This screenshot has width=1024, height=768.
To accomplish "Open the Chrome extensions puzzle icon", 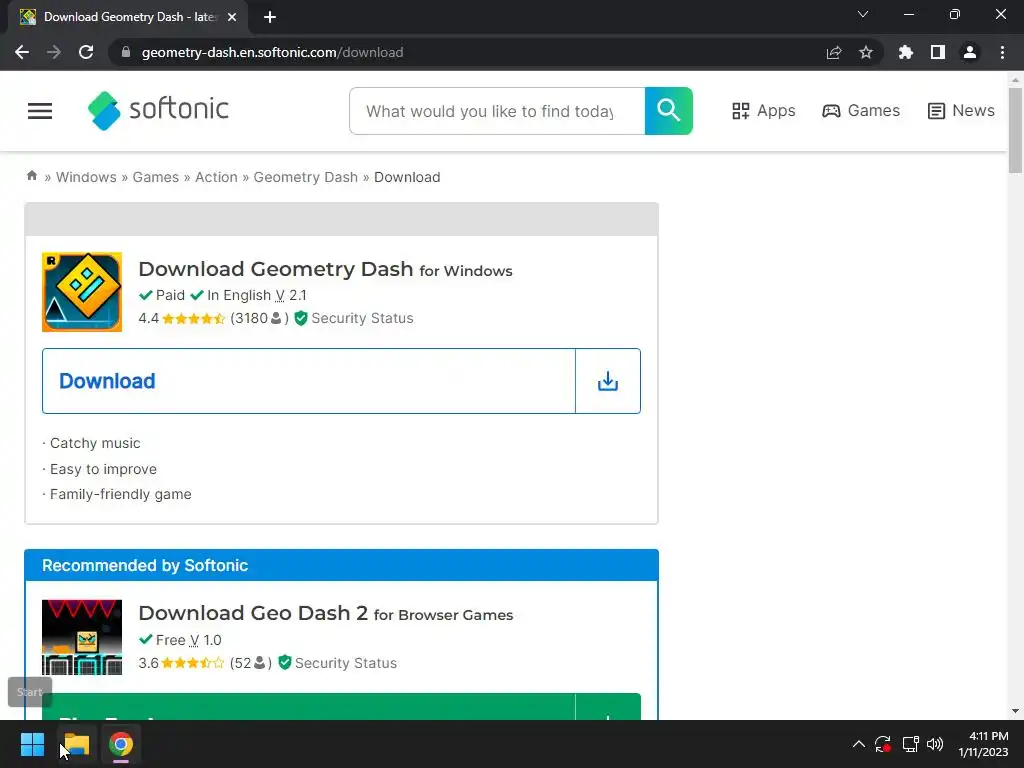I will point(906,52).
